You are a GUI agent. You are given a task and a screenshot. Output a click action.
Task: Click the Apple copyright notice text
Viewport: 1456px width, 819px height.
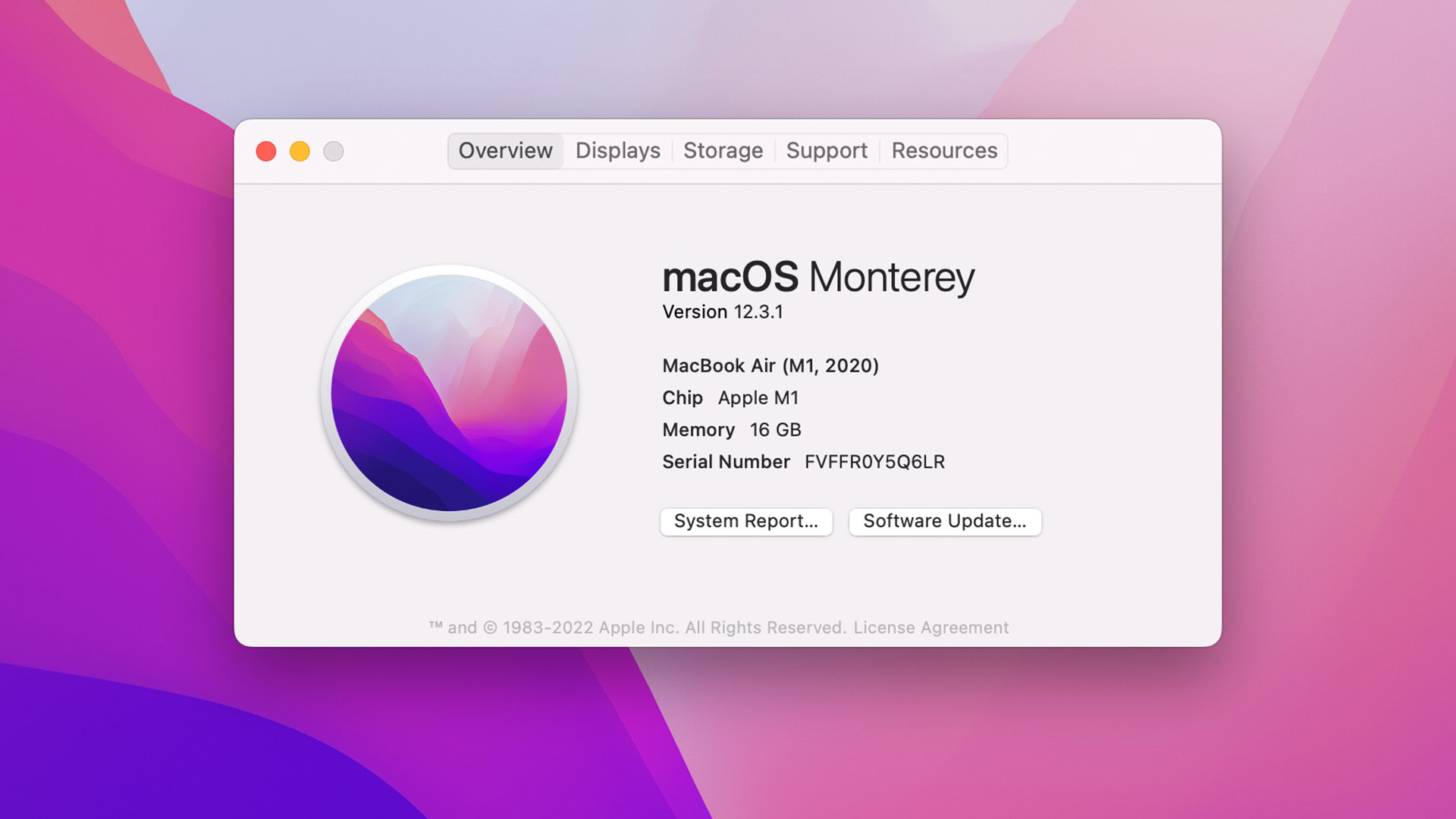pos(637,628)
